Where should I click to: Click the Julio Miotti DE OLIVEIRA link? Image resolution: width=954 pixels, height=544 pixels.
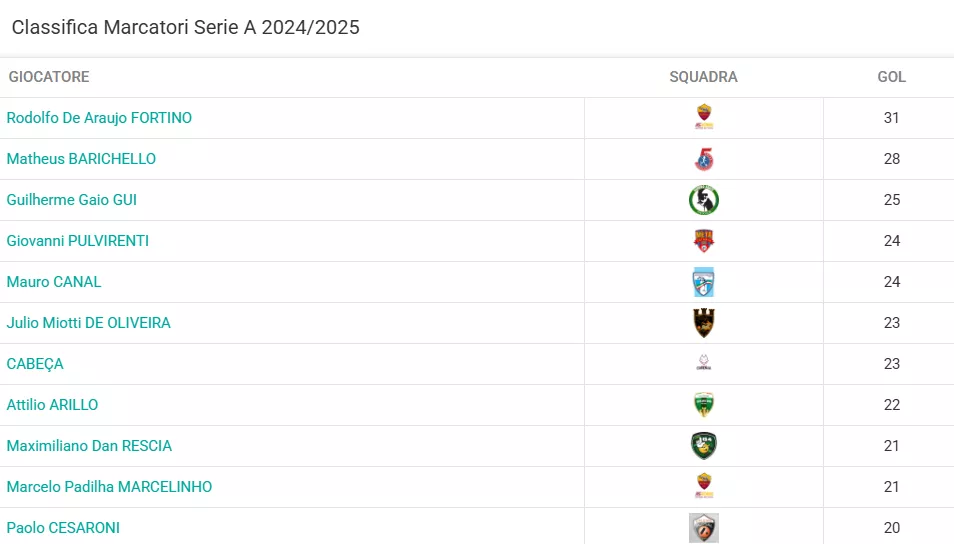pos(89,323)
